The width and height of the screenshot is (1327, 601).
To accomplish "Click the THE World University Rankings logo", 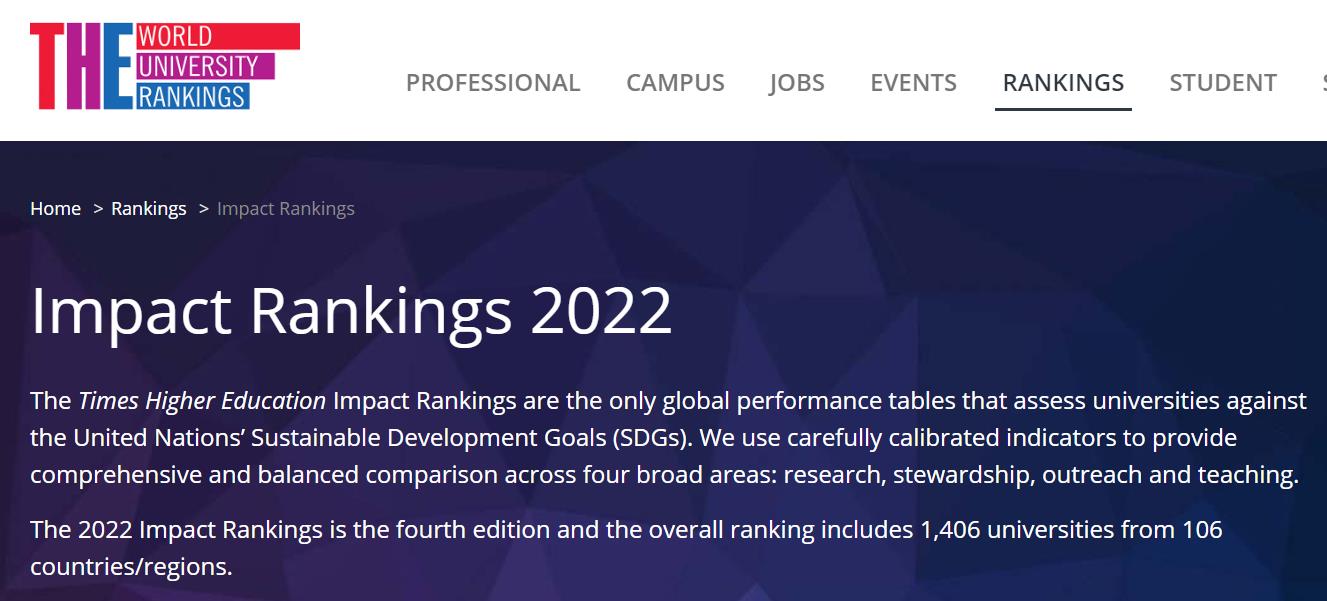I will click(164, 66).
